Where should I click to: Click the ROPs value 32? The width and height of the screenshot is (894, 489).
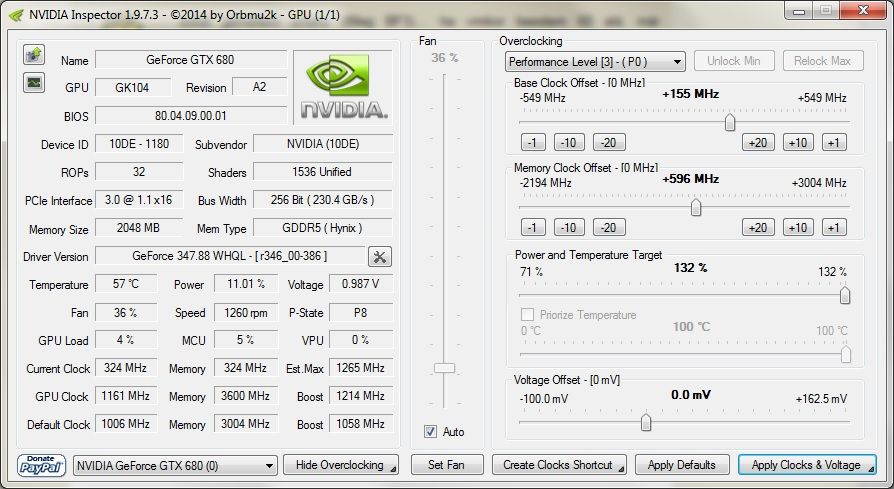point(139,172)
